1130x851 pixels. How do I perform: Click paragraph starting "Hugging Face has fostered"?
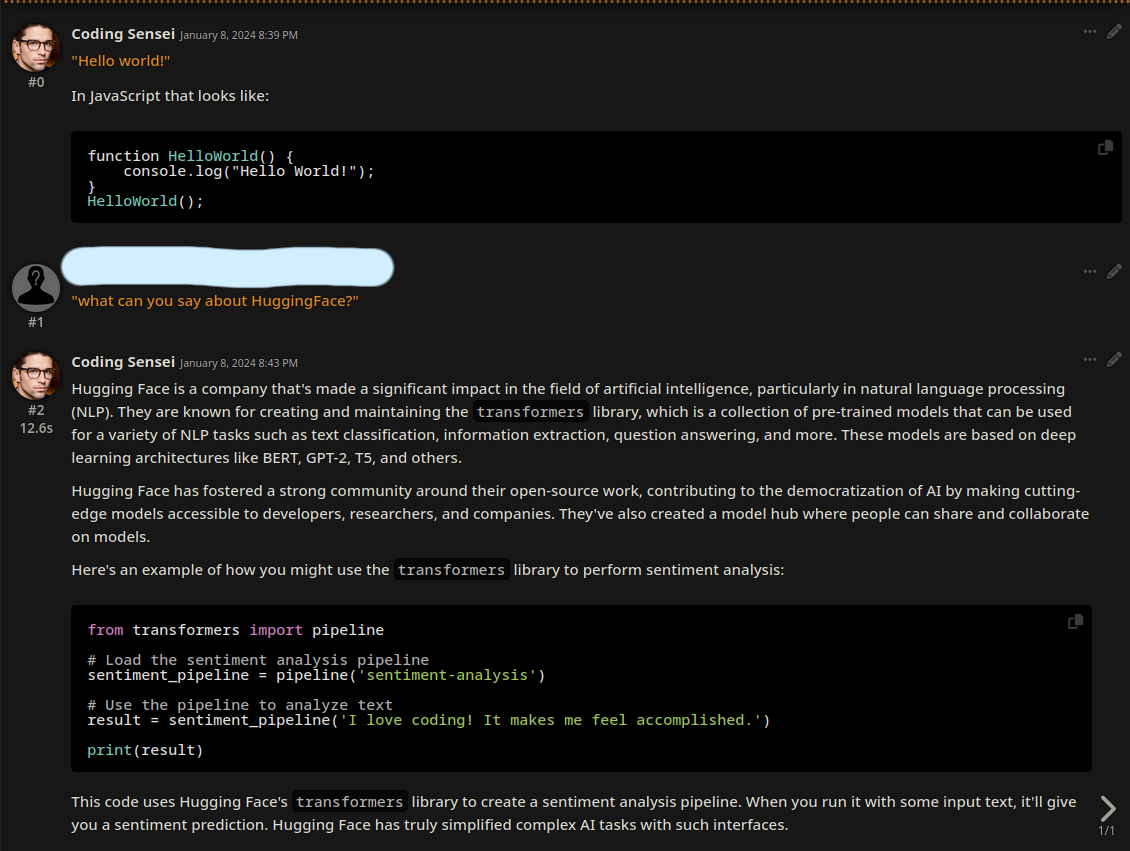pos(580,514)
